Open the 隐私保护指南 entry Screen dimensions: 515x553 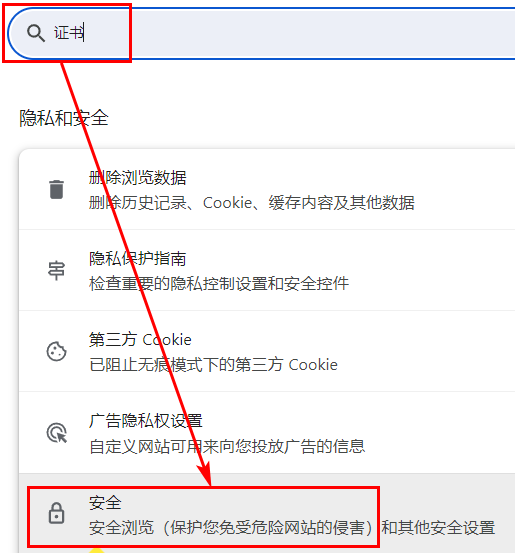tap(267, 270)
